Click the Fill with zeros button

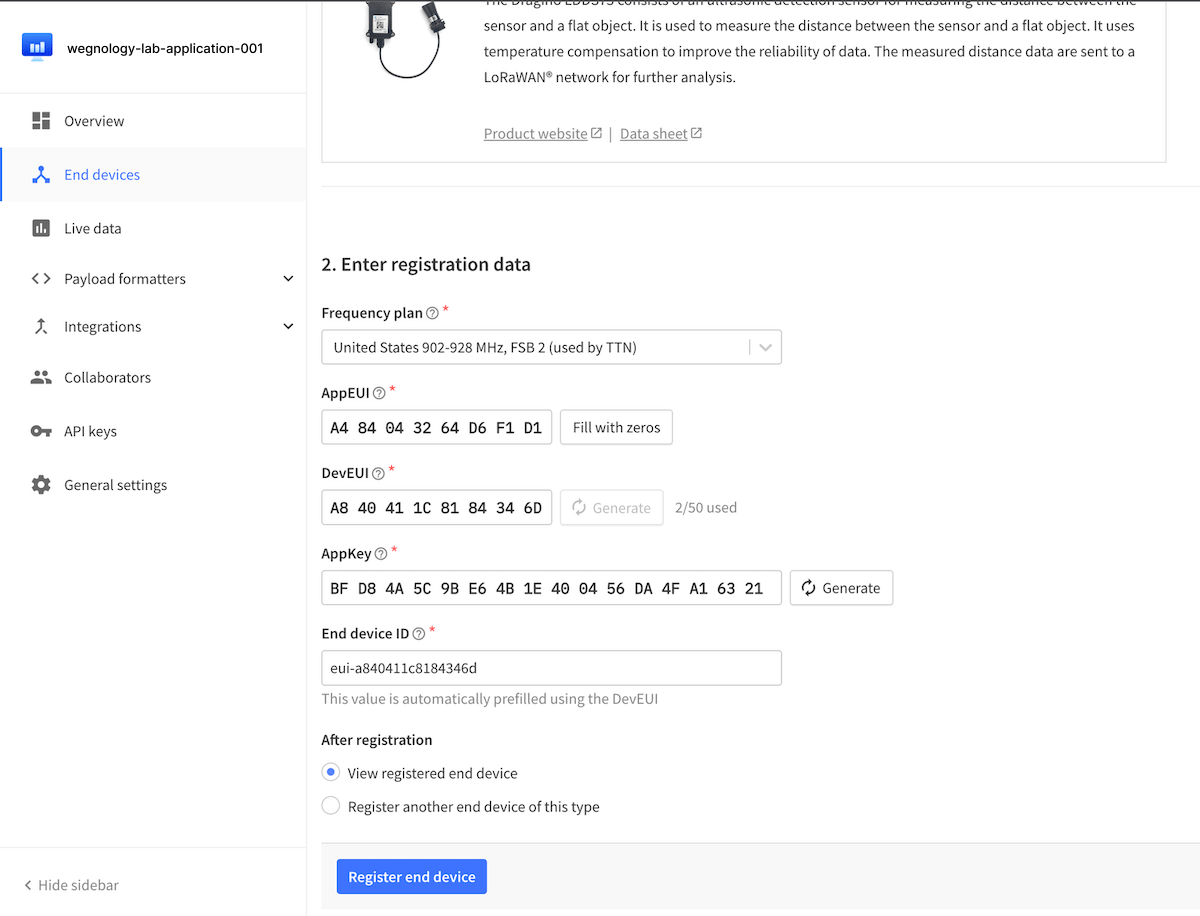pos(616,428)
